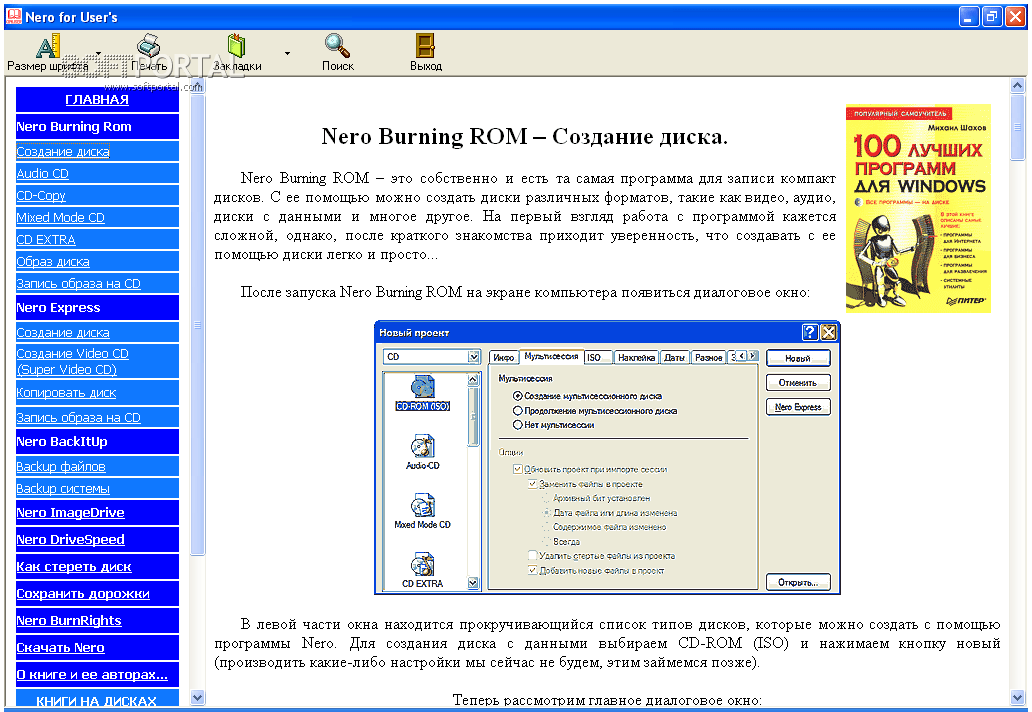This screenshot has width=1032, height=712.
Task: Click the tab strip left scroll arrow
Action: coord(742,356)
